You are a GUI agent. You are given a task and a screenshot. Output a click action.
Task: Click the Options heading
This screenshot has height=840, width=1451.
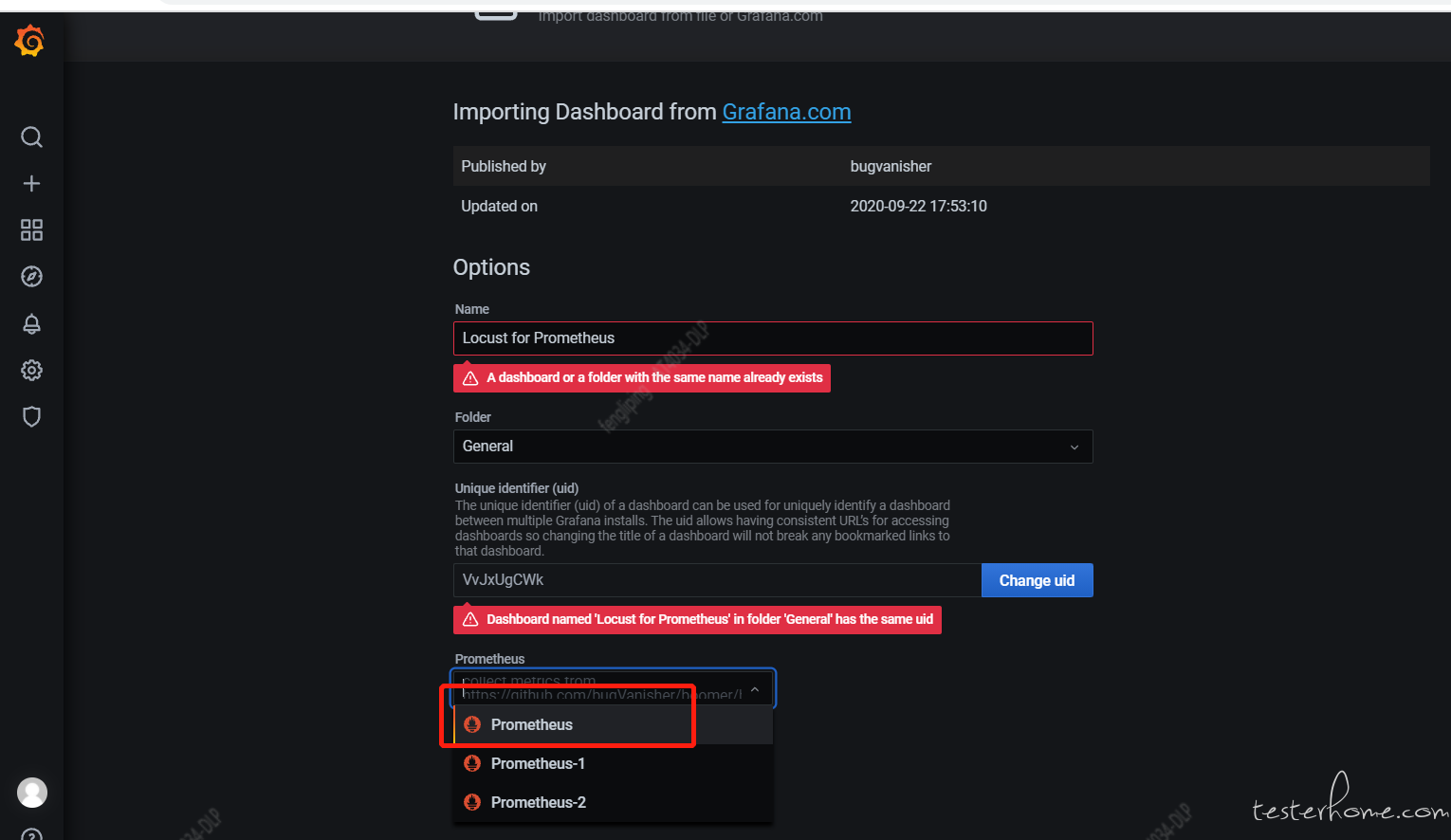[x=491, y=267]
